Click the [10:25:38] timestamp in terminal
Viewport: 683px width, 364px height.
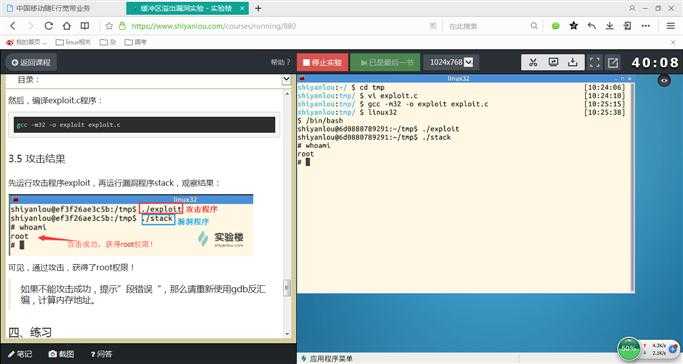coord(604,112)
